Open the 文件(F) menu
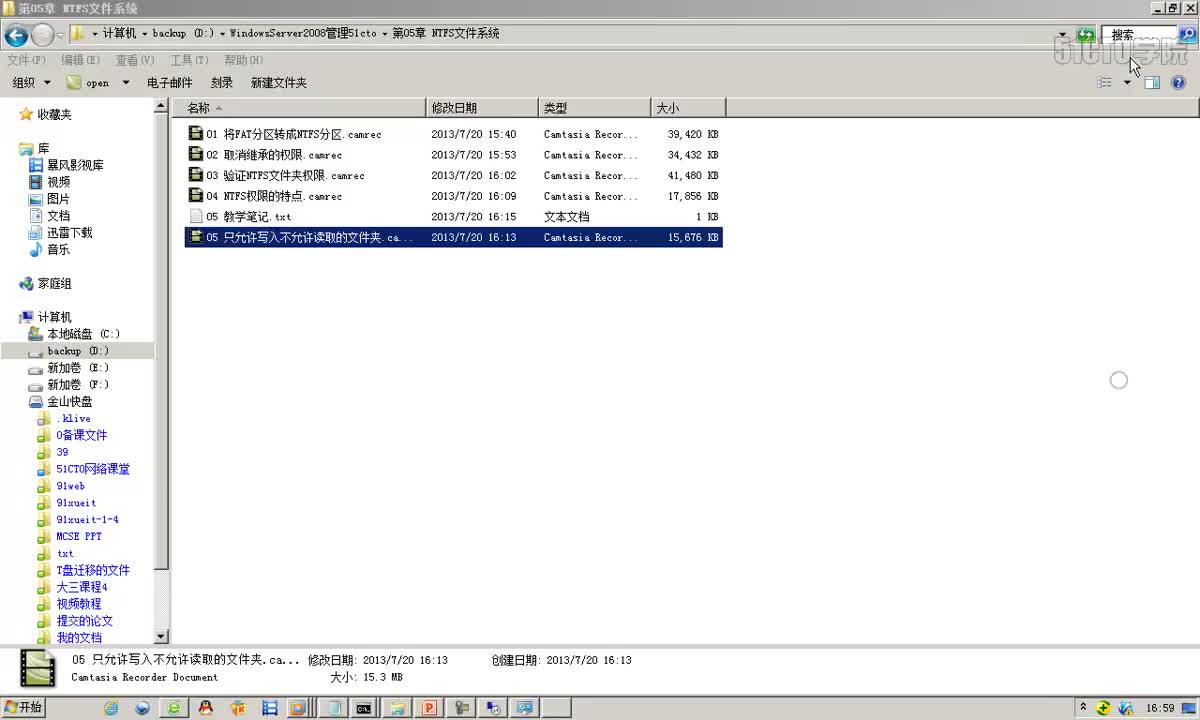Screen dimensions: 1200x720 point(26,60)
